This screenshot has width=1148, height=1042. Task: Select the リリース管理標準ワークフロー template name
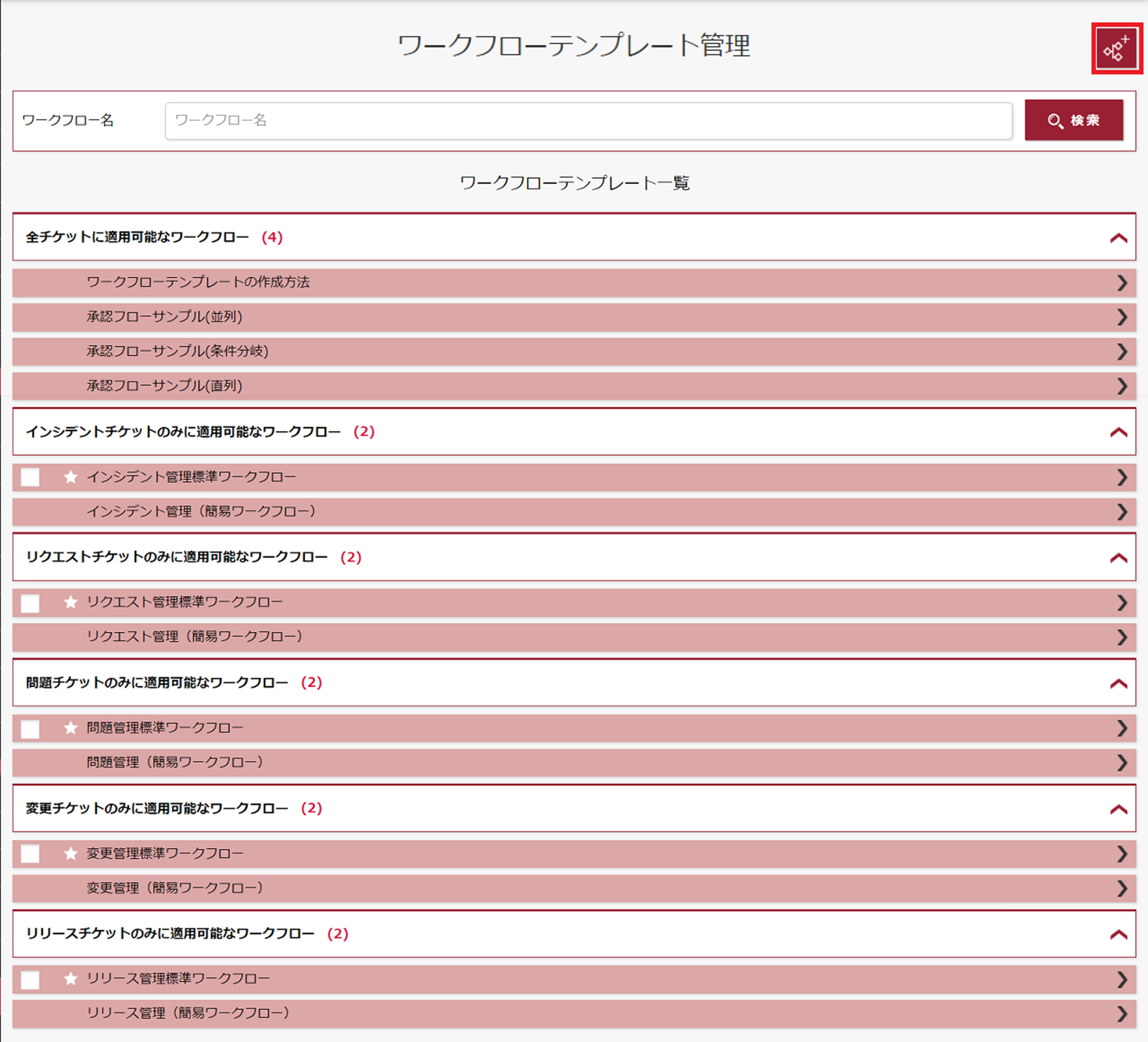(178, 978)
